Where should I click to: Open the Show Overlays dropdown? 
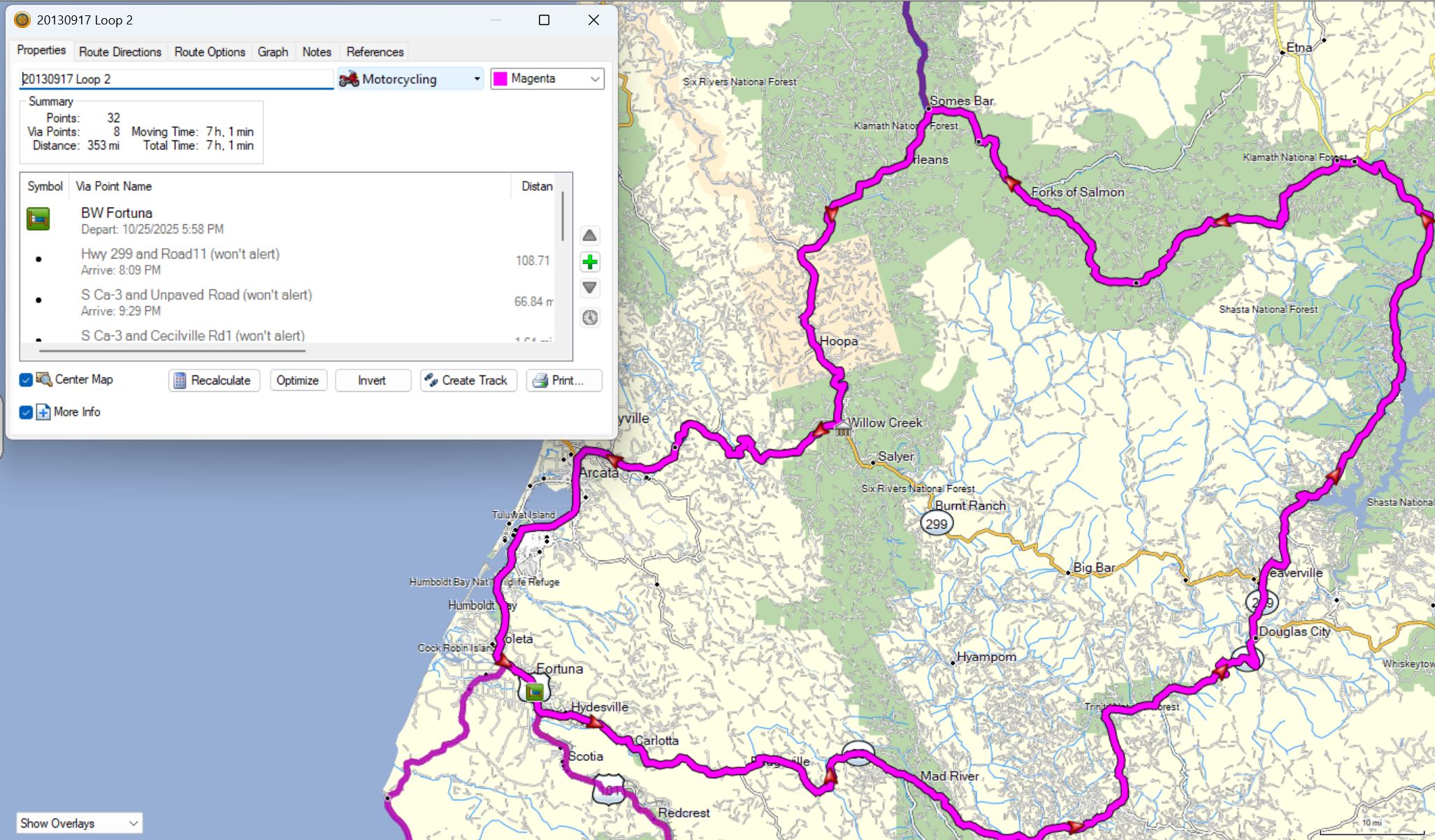pyautogui.click(x=79, y=823)
